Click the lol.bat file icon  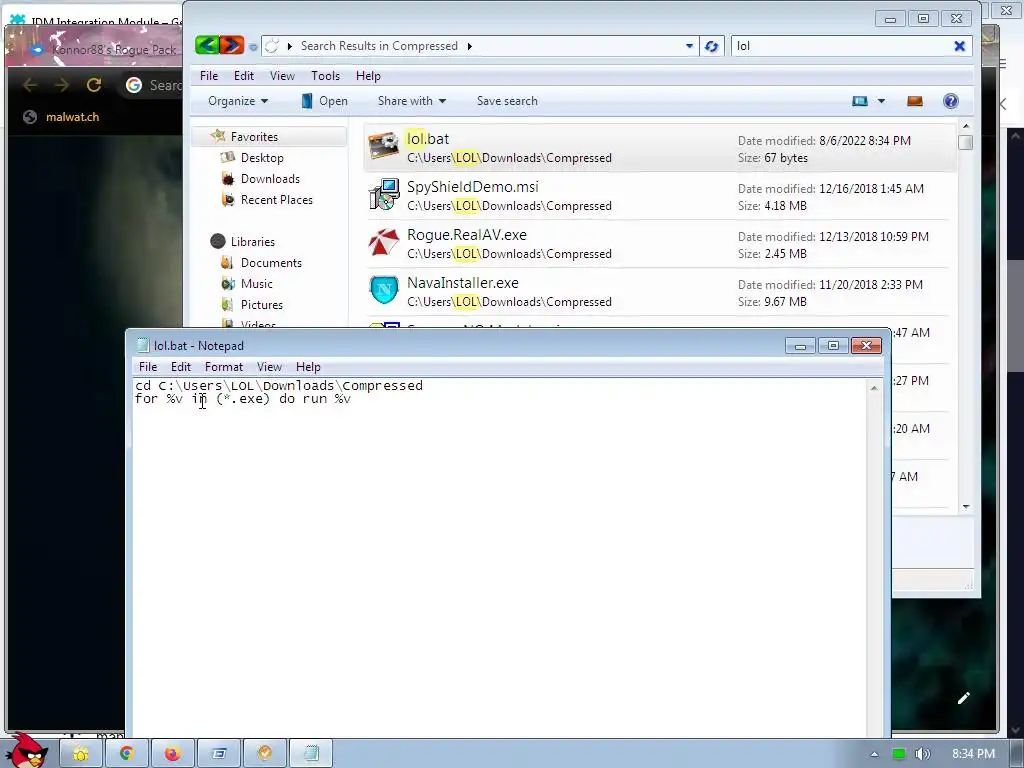tap(383, 146)
